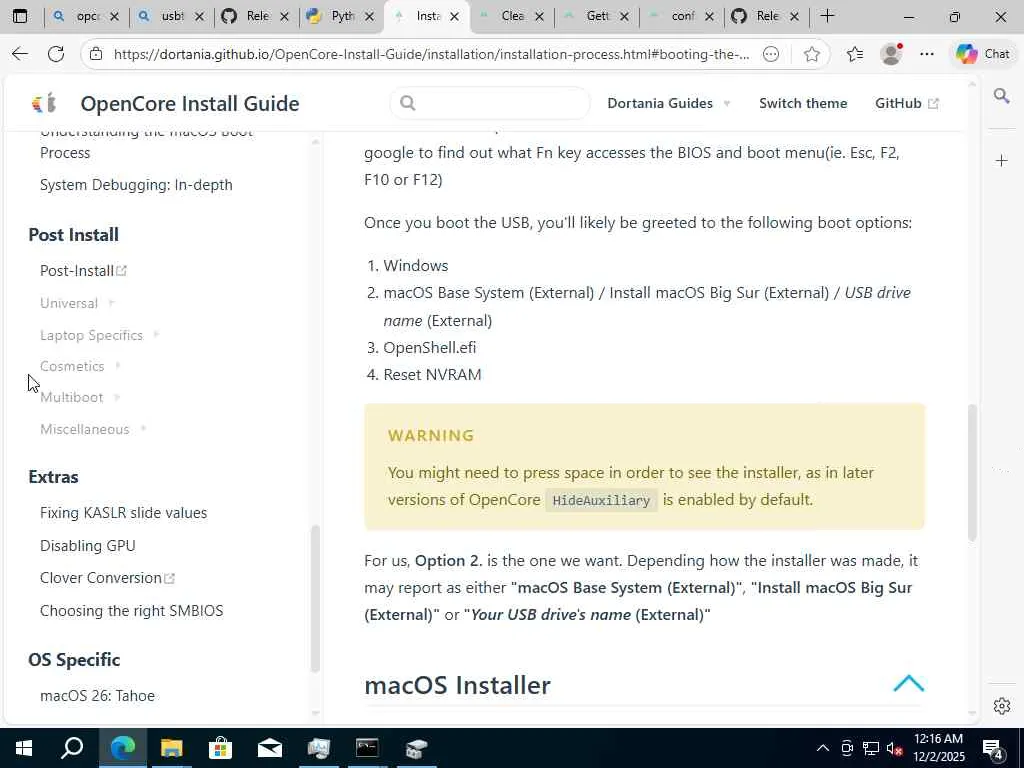1024x768 pixels.
Task: Open the favorites list icon
Action: (855, 54)
